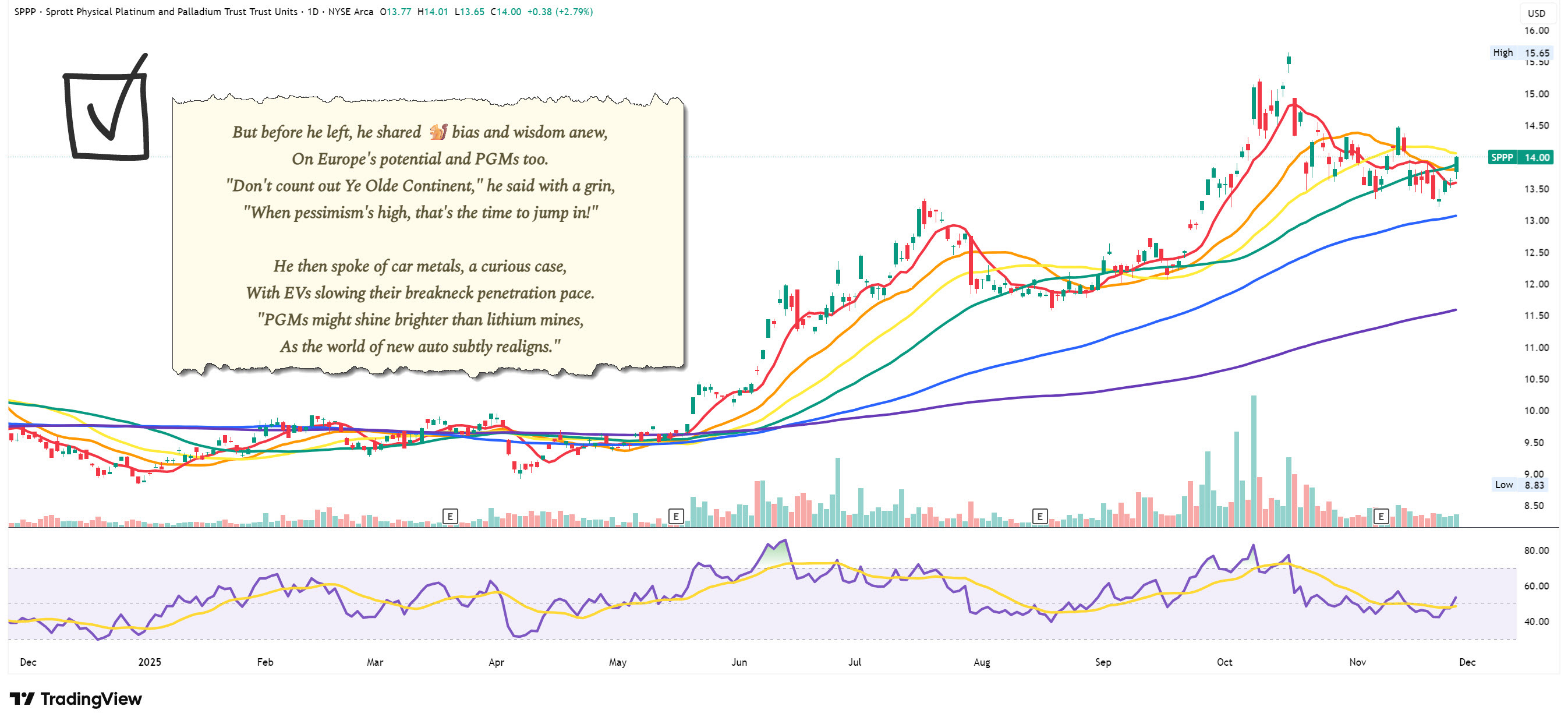Click the candle at the 15.65 high
The image size is (1568, 724).
[x=1289, y=61]
